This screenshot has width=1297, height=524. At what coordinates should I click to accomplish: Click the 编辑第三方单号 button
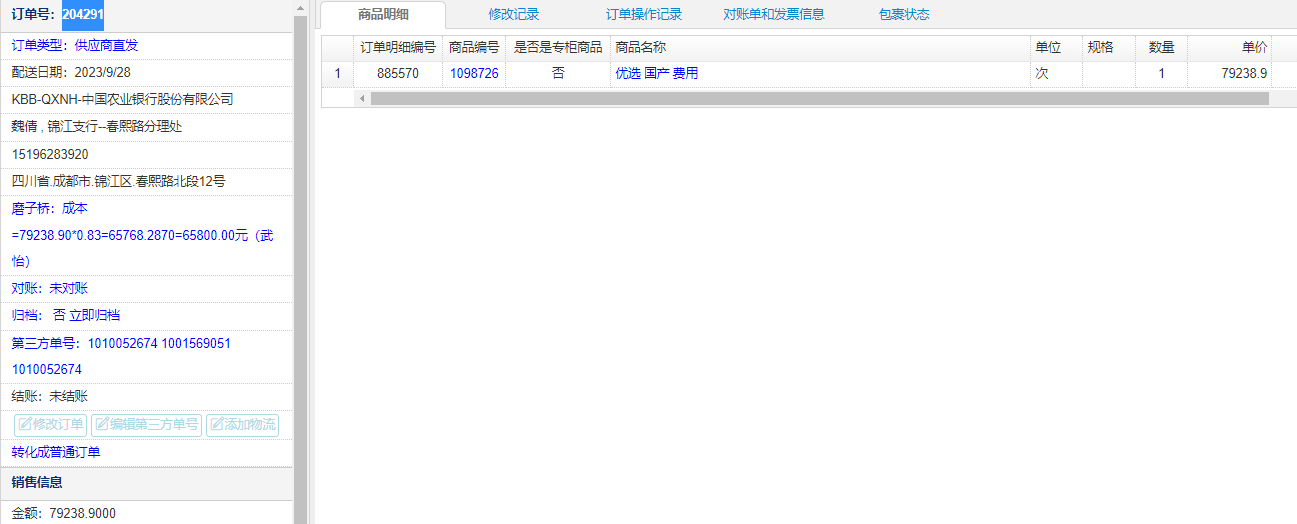(x=147, y=424)
